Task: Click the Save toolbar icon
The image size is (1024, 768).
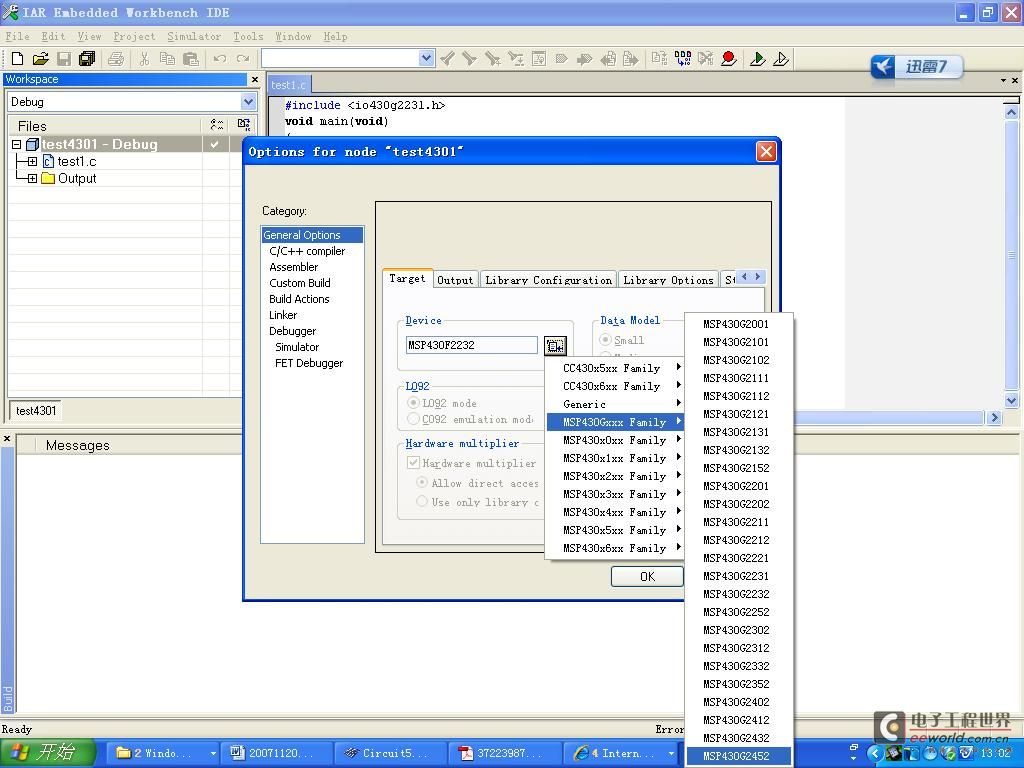Action: 64,59
